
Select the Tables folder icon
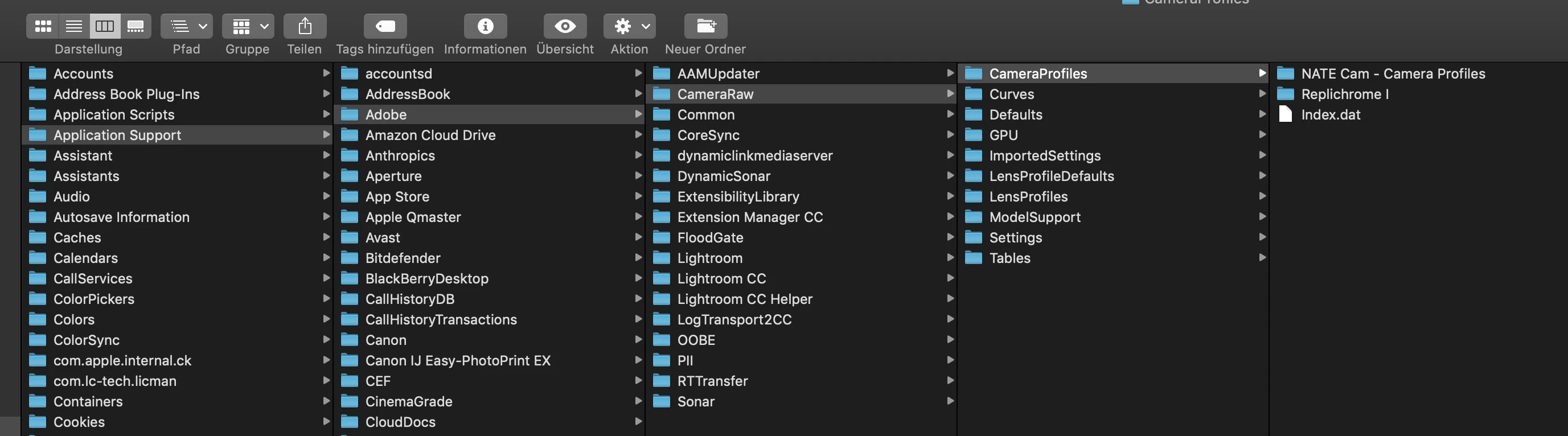pyautogui.click(x=974, y=258)
